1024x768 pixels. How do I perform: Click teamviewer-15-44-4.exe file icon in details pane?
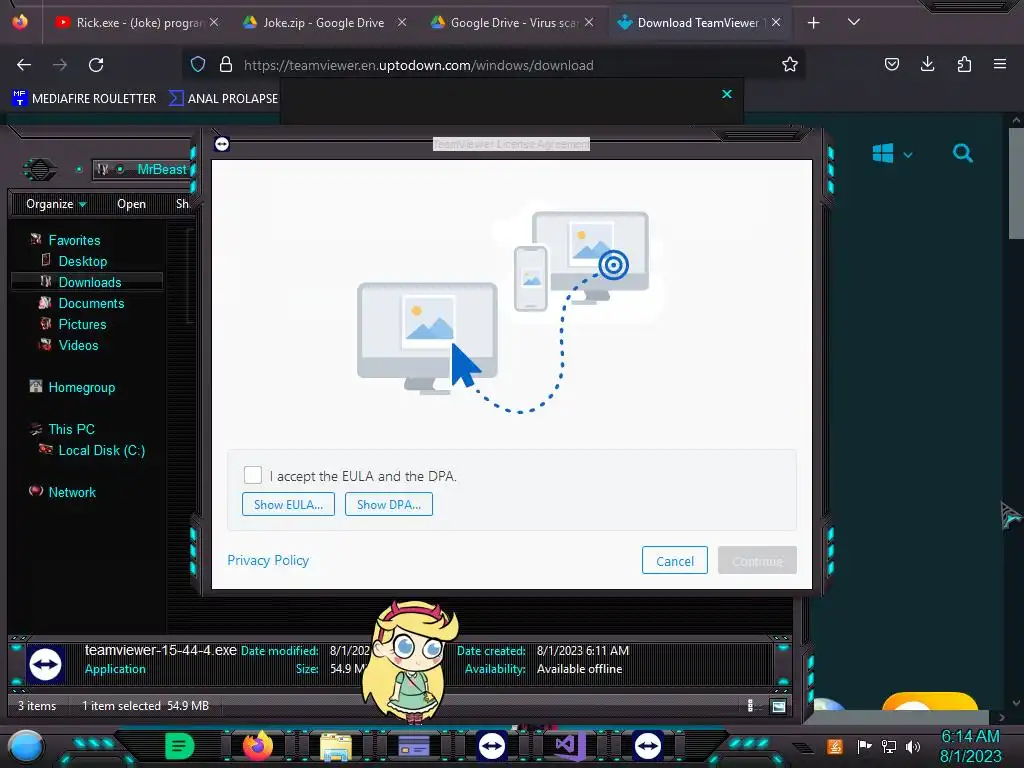[x=45, y=664]
